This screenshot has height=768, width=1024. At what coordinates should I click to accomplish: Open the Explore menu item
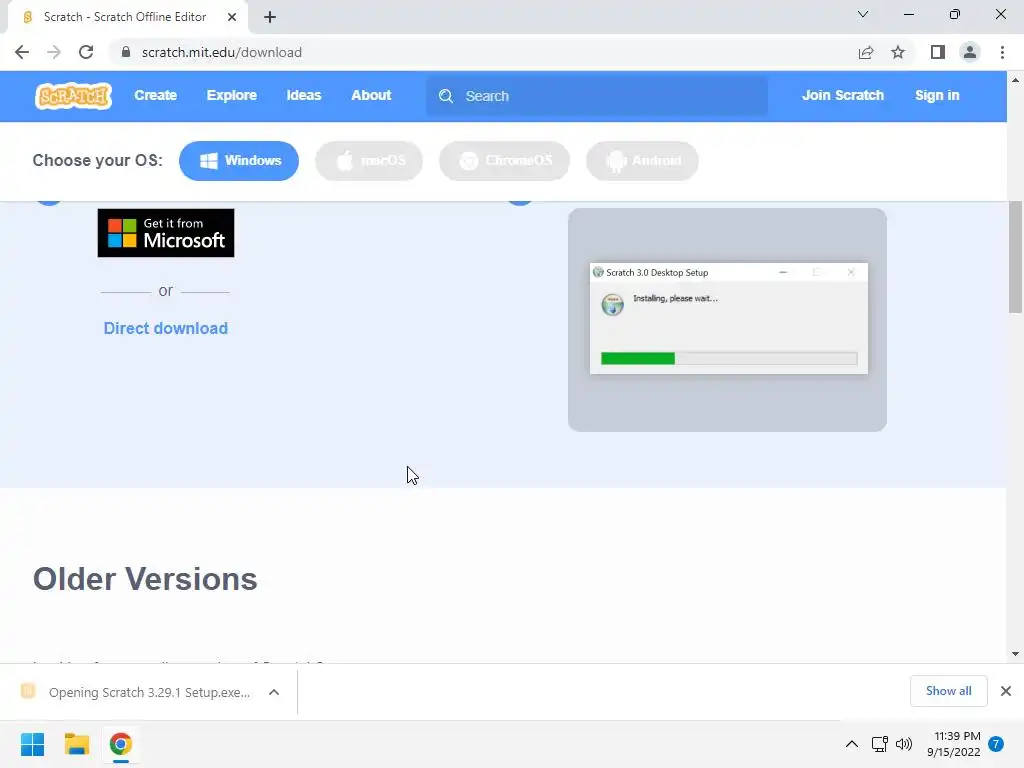pyautogui.click(x=232, y=95)
